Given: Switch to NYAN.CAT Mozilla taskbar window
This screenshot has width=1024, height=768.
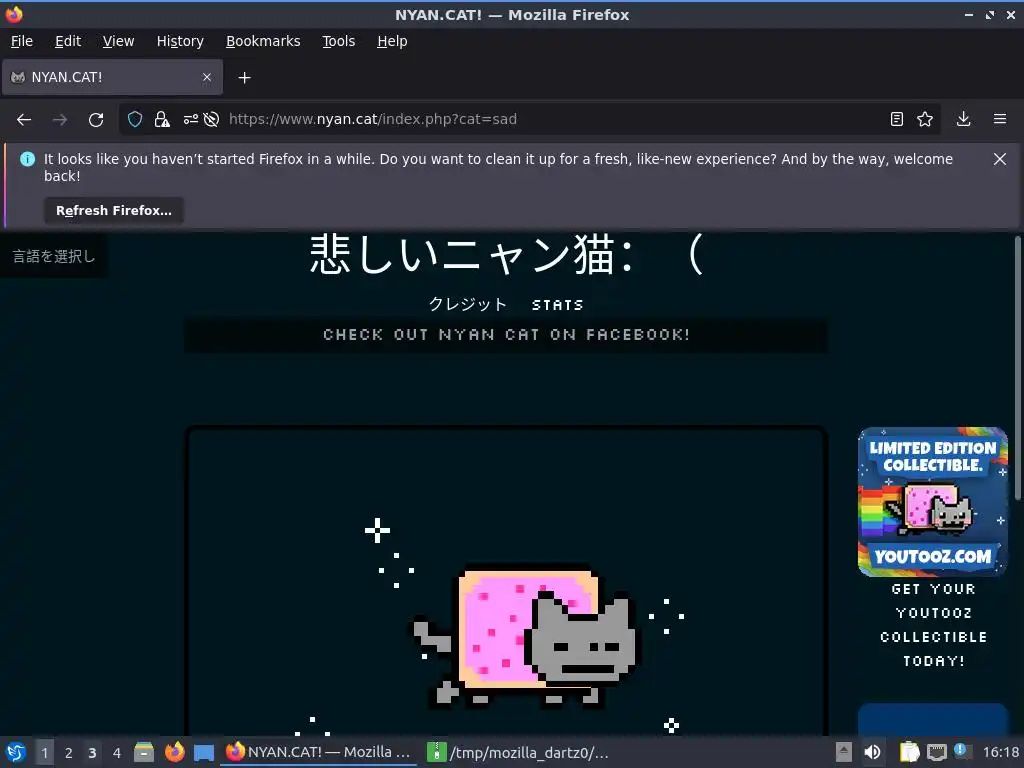Looking at the screenshot, I should 319,752.
